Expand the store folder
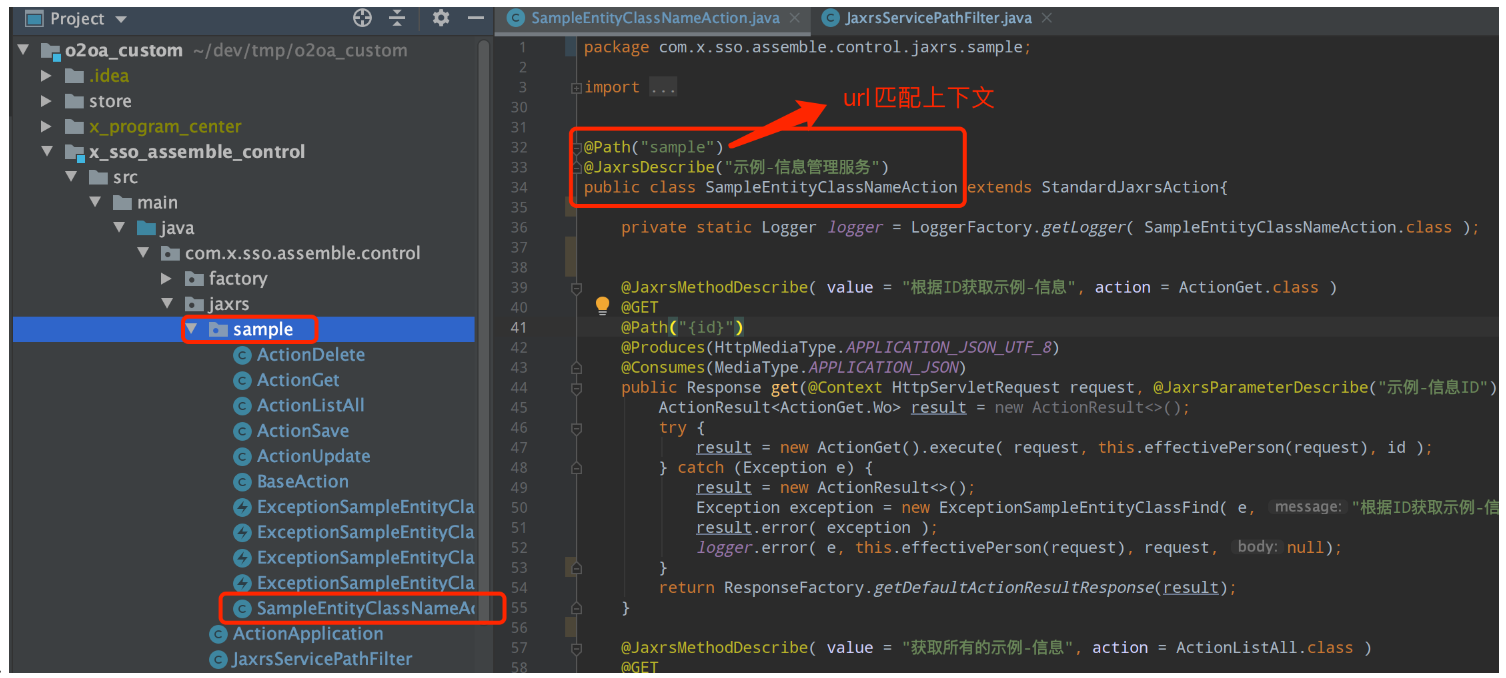The width and height of the screenshot is (1506, 678). (46, 101)
